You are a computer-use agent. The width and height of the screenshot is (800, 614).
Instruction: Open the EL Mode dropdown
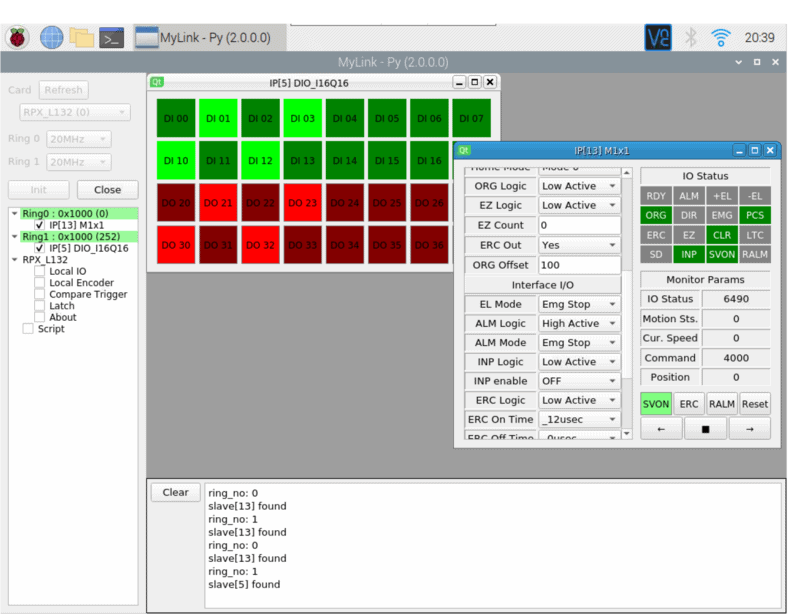[x=579, y=304]
